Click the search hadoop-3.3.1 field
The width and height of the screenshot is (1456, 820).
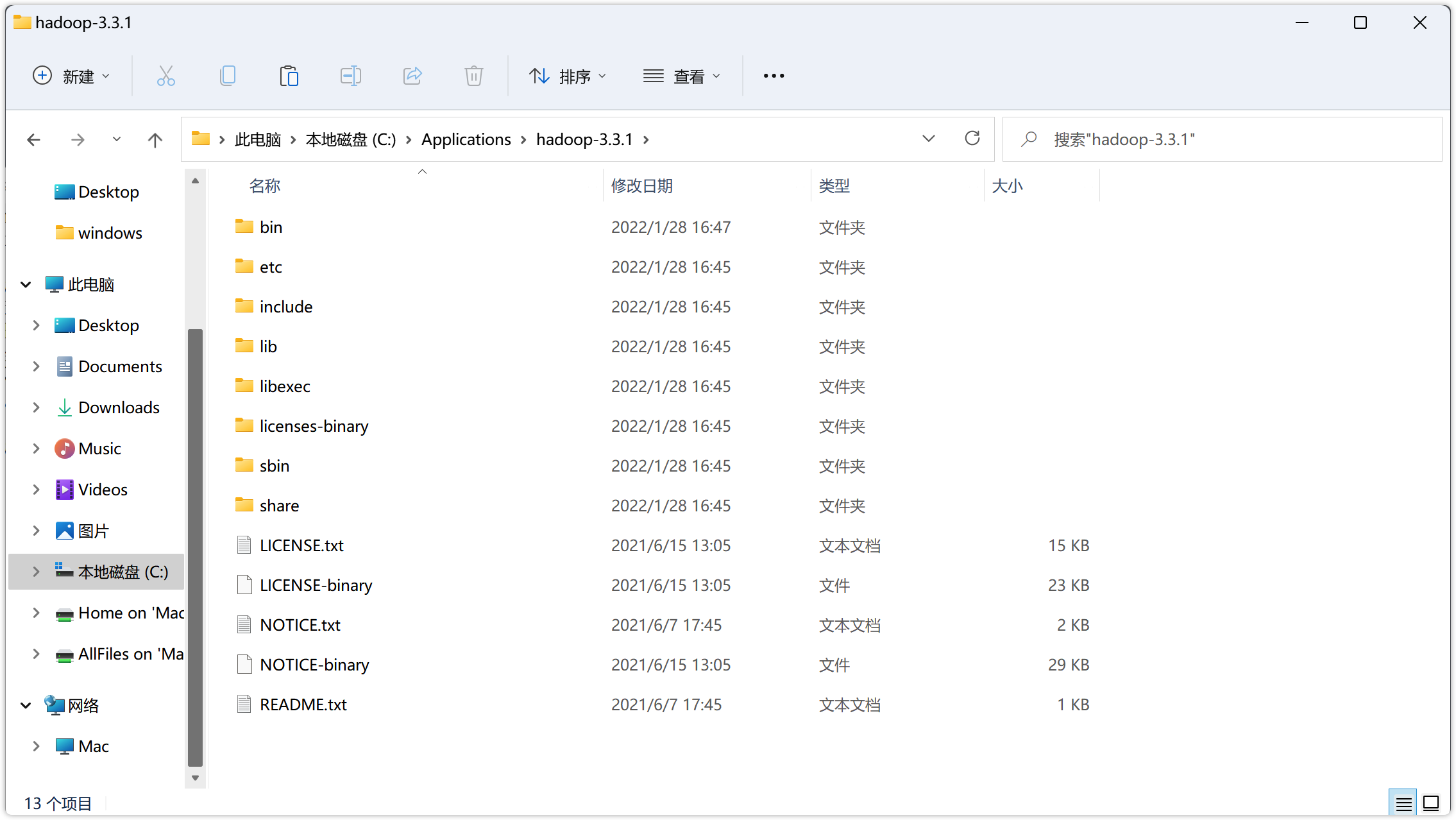(x=1232, y=139)
